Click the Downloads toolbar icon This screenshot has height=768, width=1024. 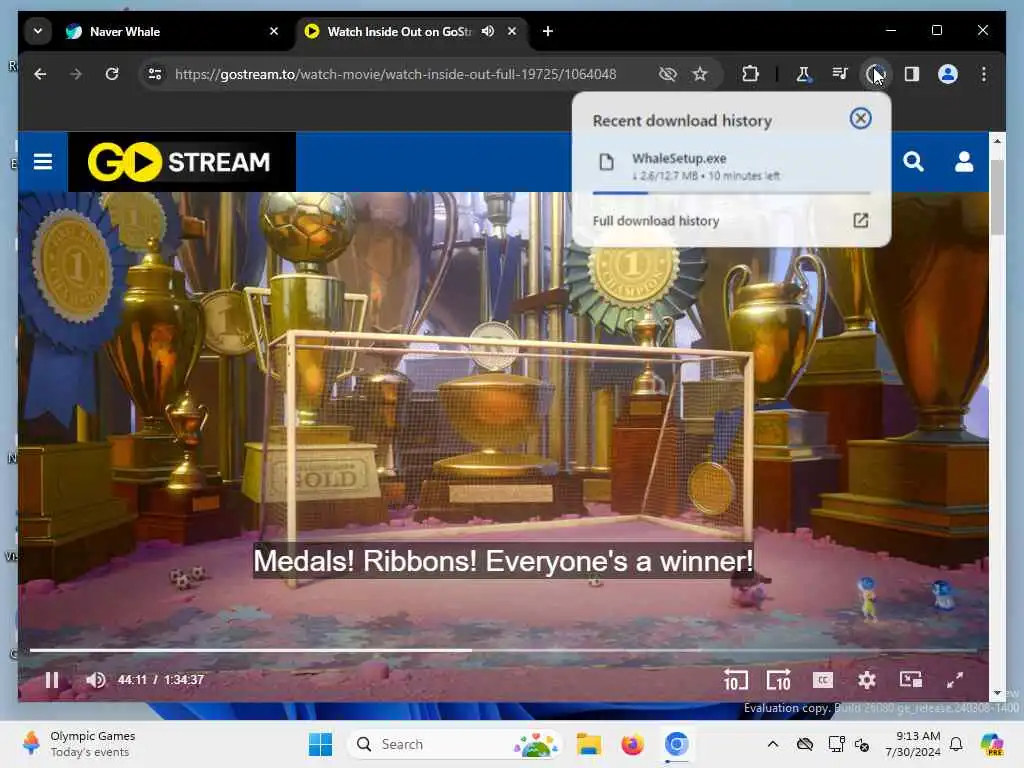point(875,74)
